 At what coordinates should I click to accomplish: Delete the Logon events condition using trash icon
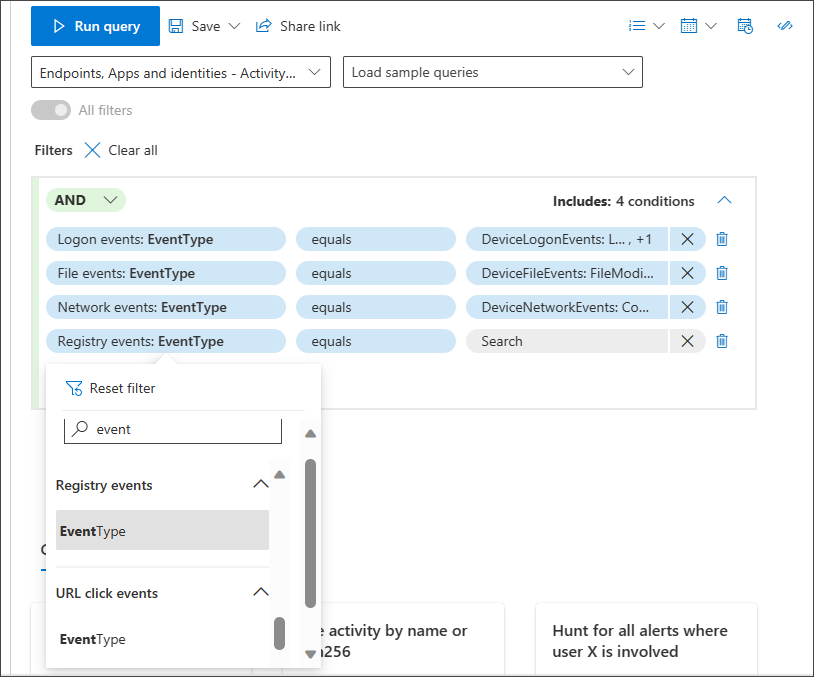pos(722,239)
